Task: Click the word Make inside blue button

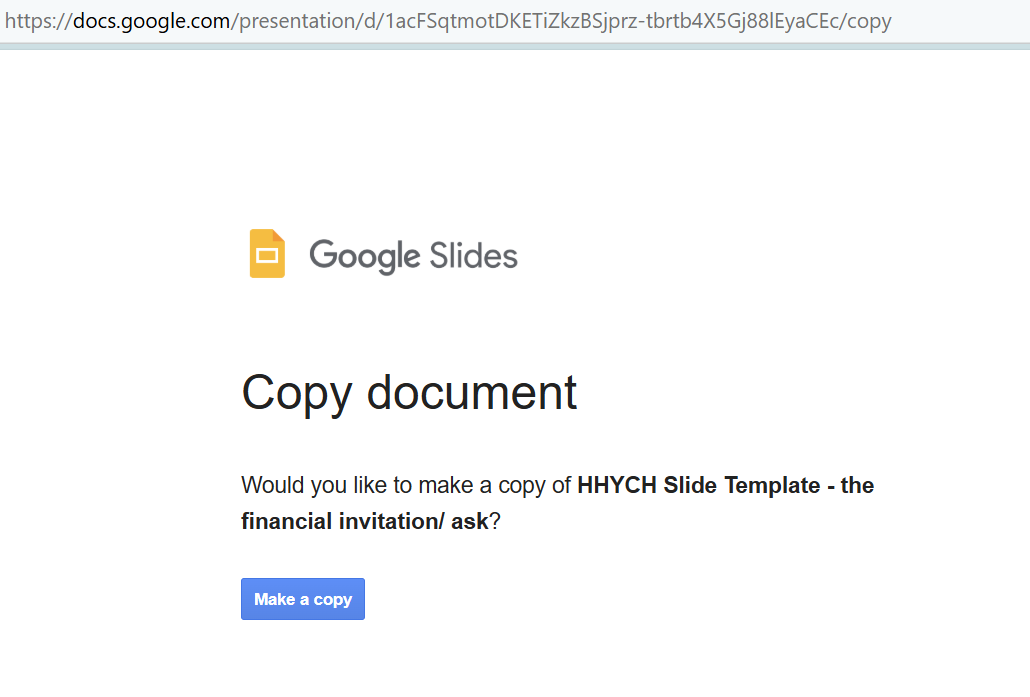Action: (274, 599)
